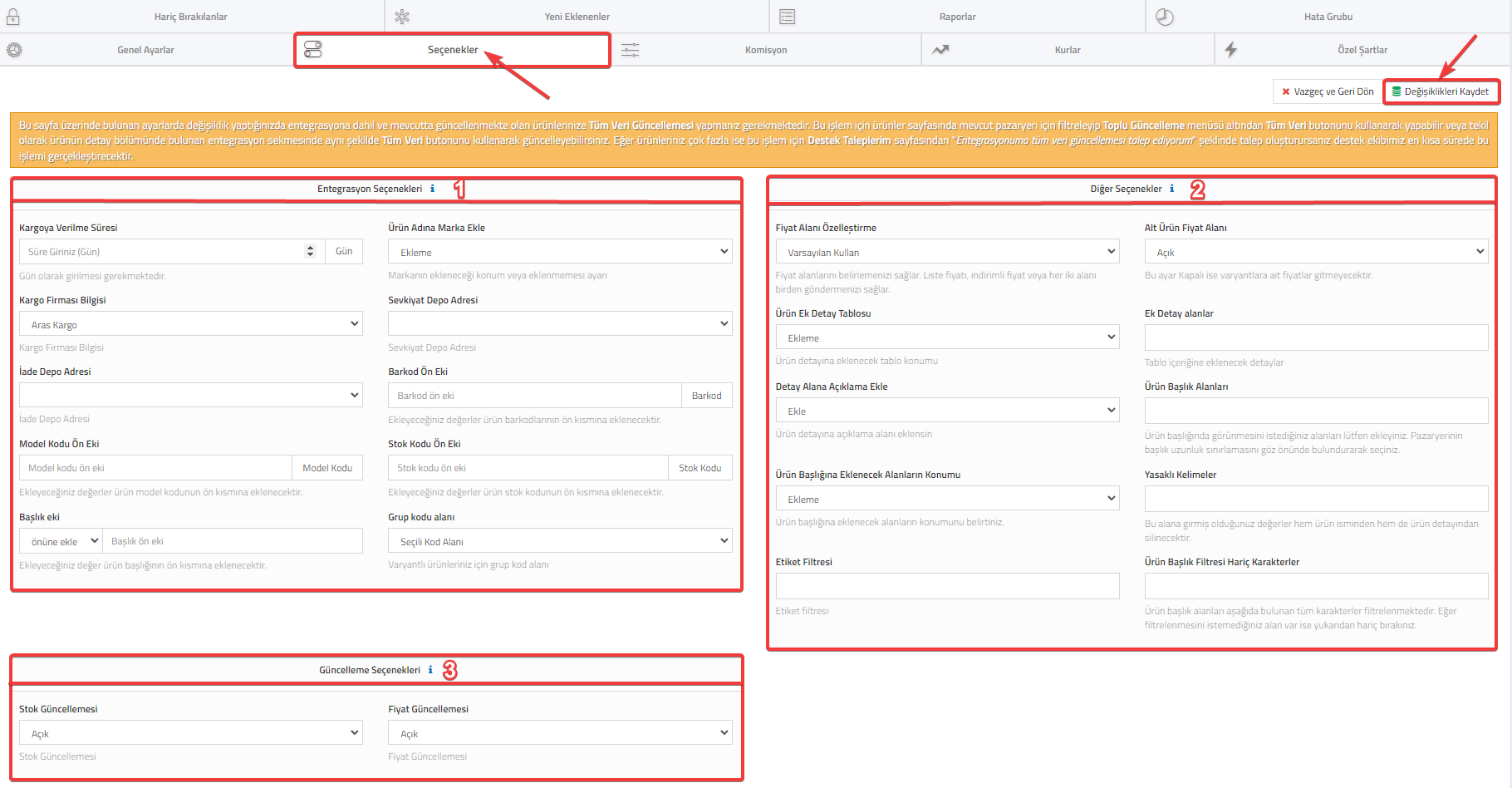Click the Ürün Başlık Alanları input
The height and width of the screenshot is (788, 1512).
pyautogui.click(x=1317, y=411)
